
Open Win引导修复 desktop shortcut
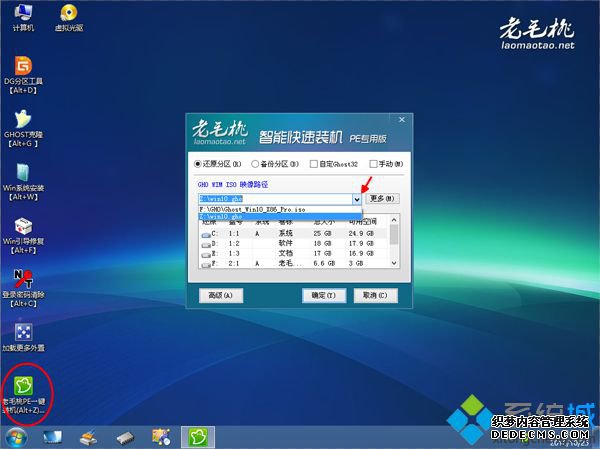click(23, 235)
